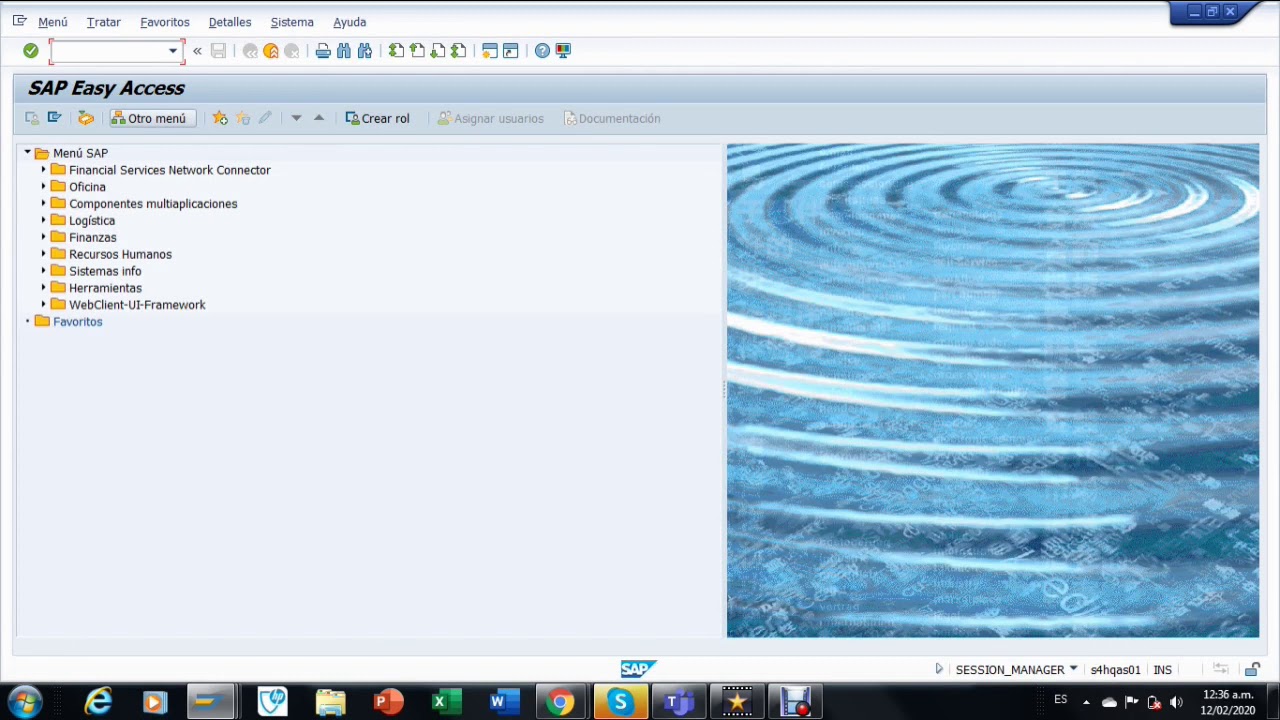Click the Save diskette icon
Screen dimensions: 1280x720
coord(218,51)
